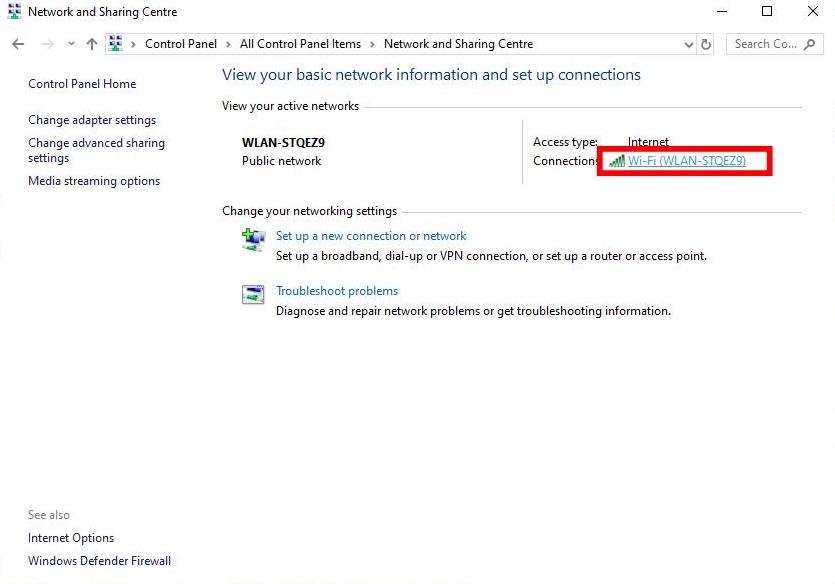Click the Troubleshoot problems icon

253,294
